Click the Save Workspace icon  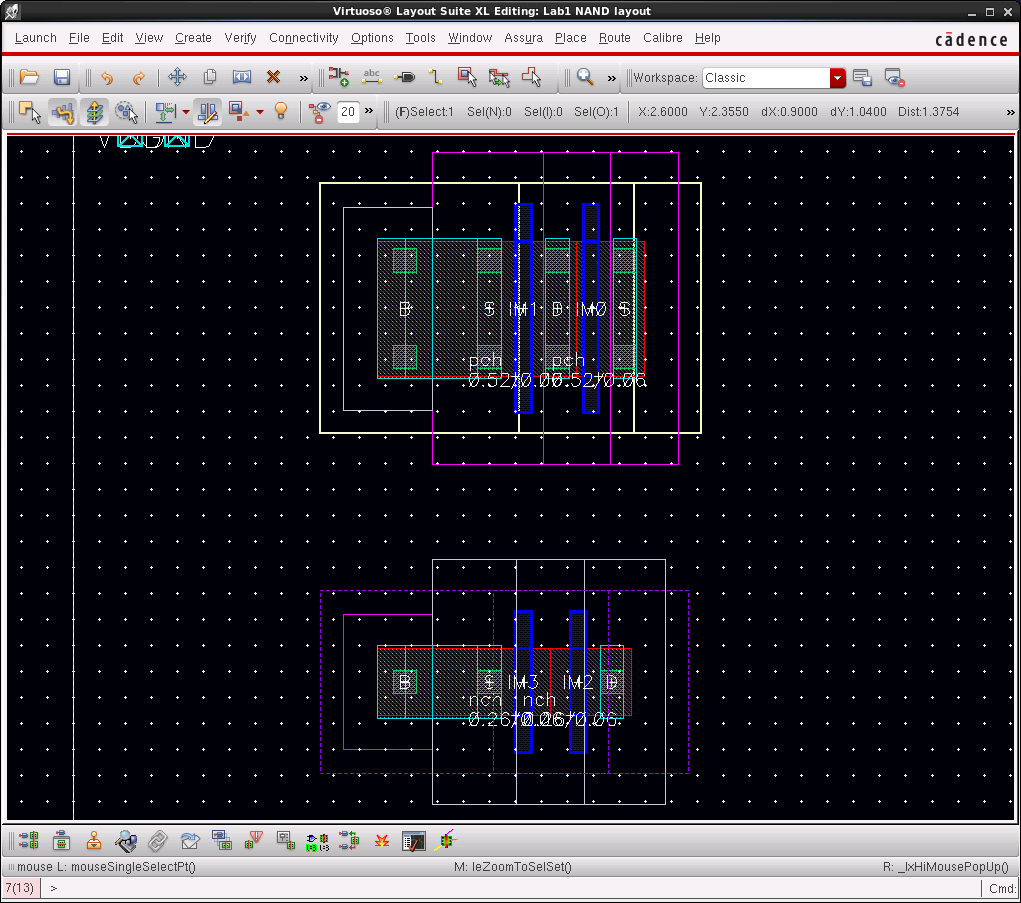coord(862,77)
